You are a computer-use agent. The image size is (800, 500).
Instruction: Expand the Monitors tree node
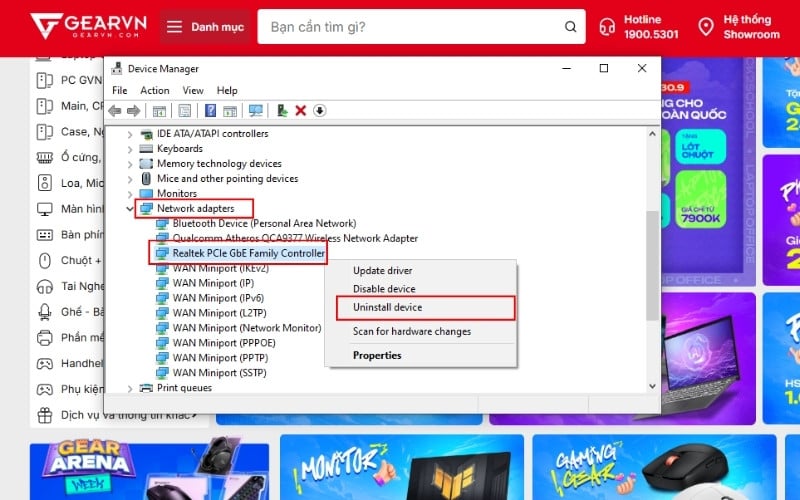[x=130, y=194]
